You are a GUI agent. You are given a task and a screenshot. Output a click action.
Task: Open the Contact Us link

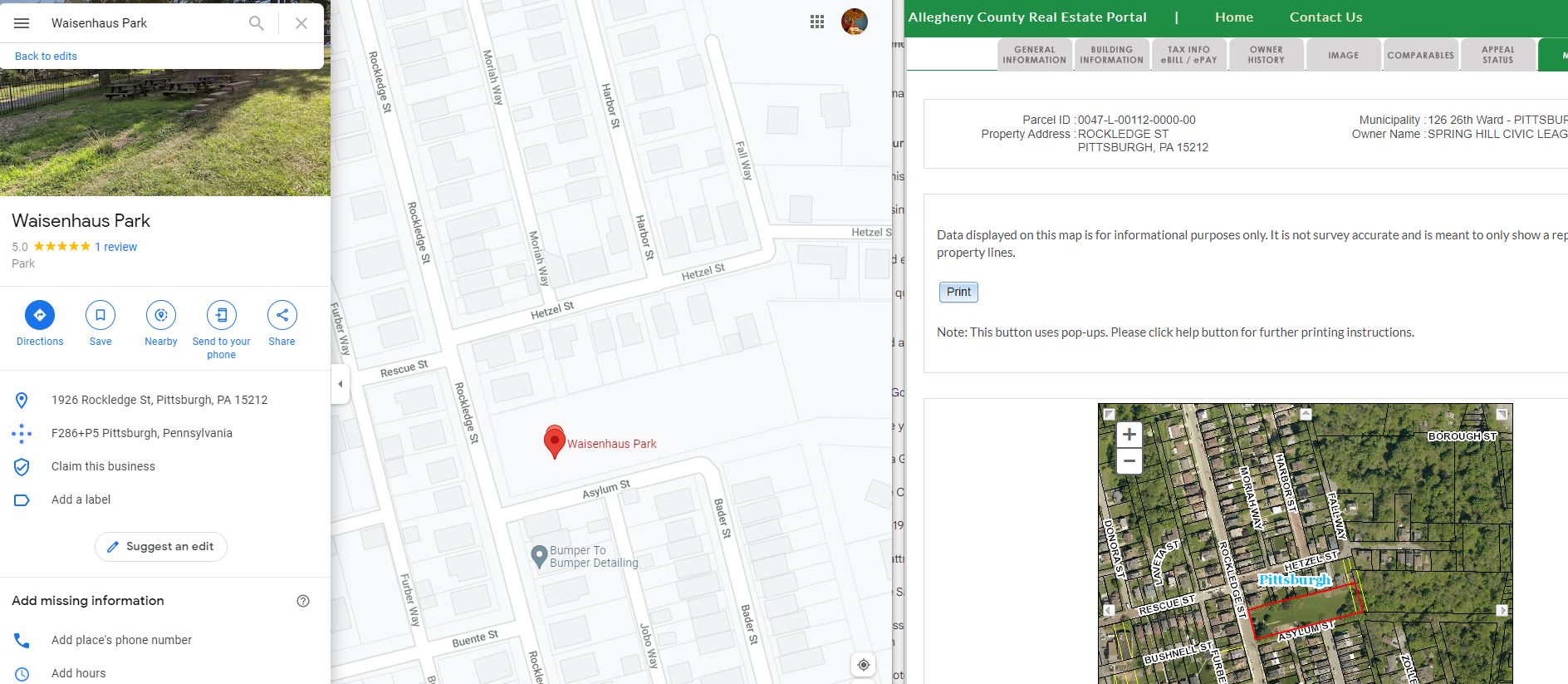tap(1325, 17)
